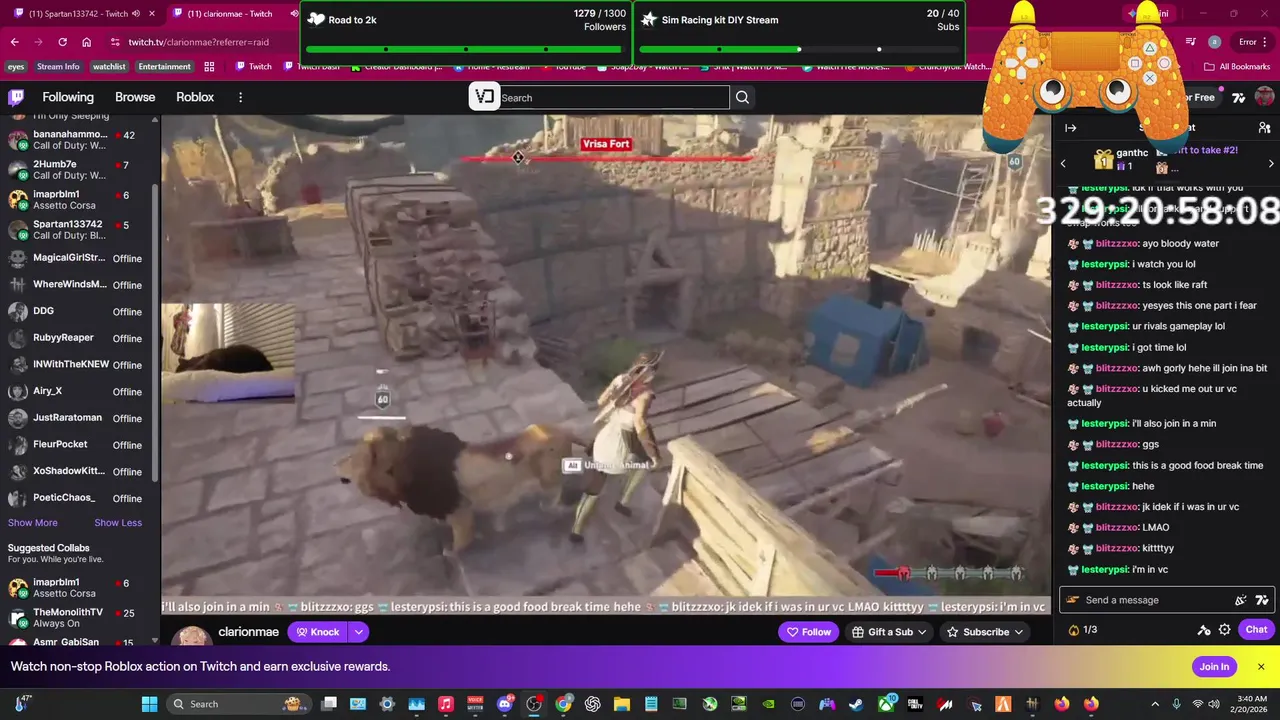
Task: Open Spartan133742 channel in followed list
Action: (x=78, y=230)
